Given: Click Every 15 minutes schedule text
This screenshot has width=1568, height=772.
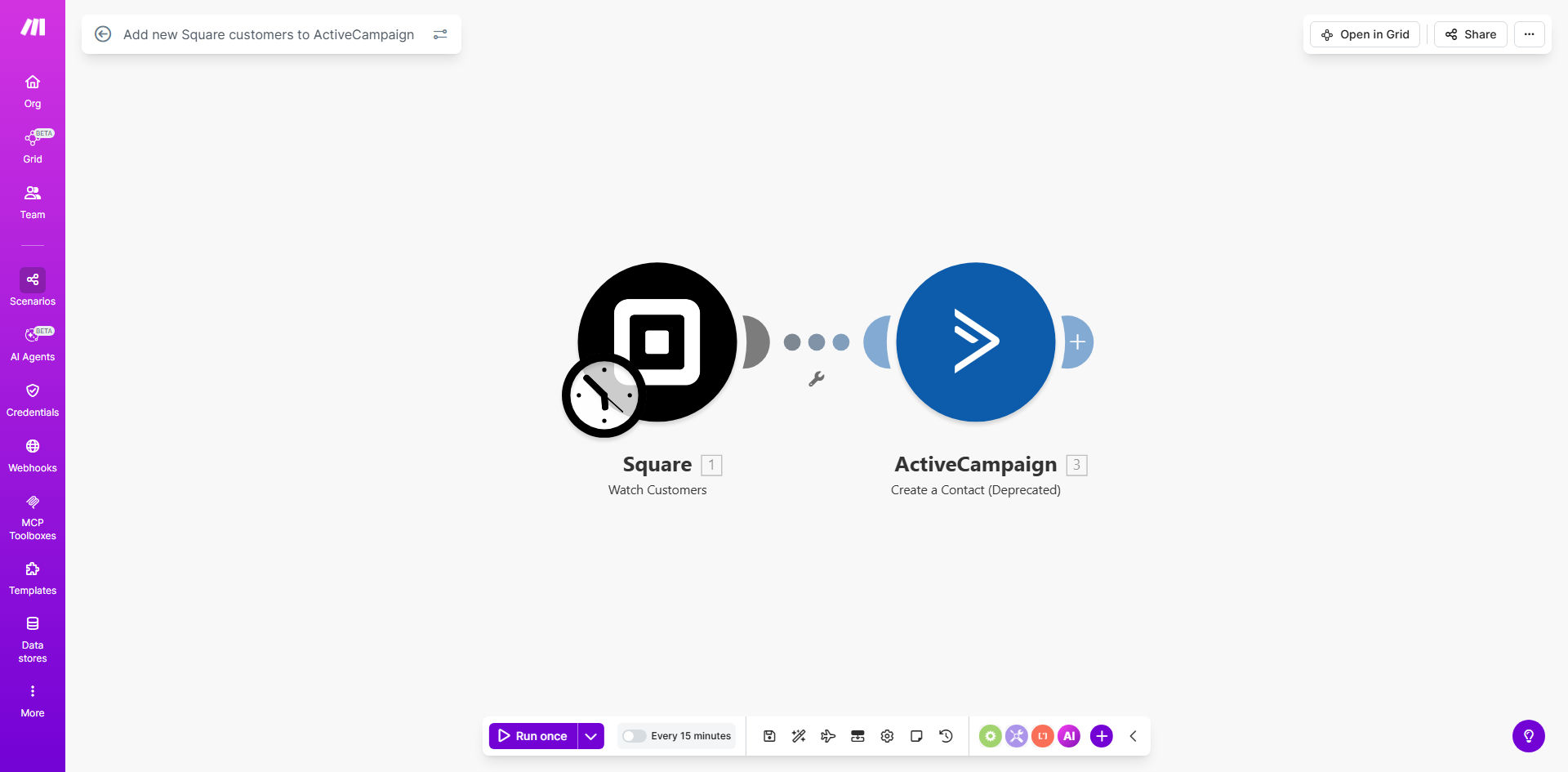Looking at the screenshot, I should point(691,736).
